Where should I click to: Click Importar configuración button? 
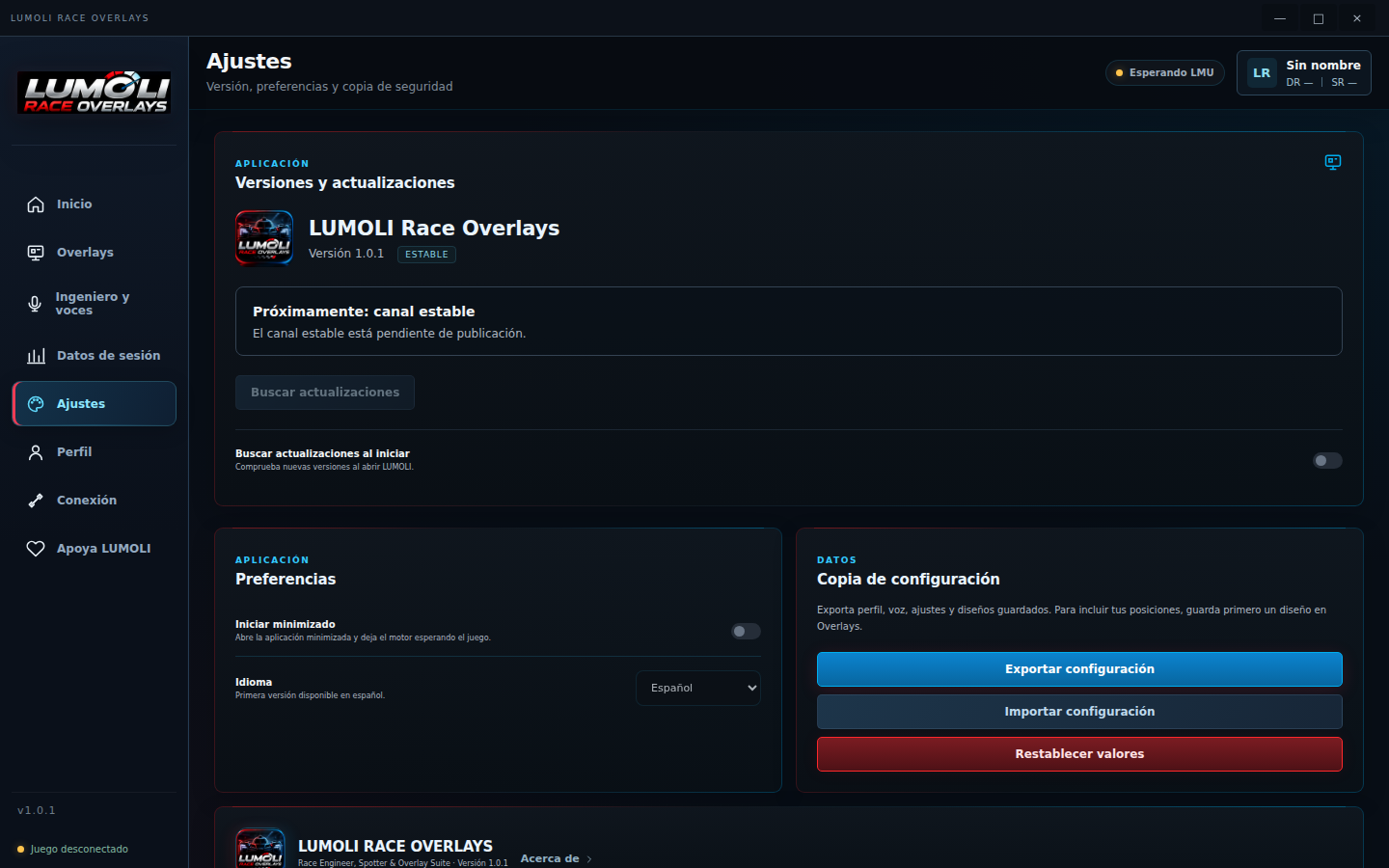click(1079, 712)
